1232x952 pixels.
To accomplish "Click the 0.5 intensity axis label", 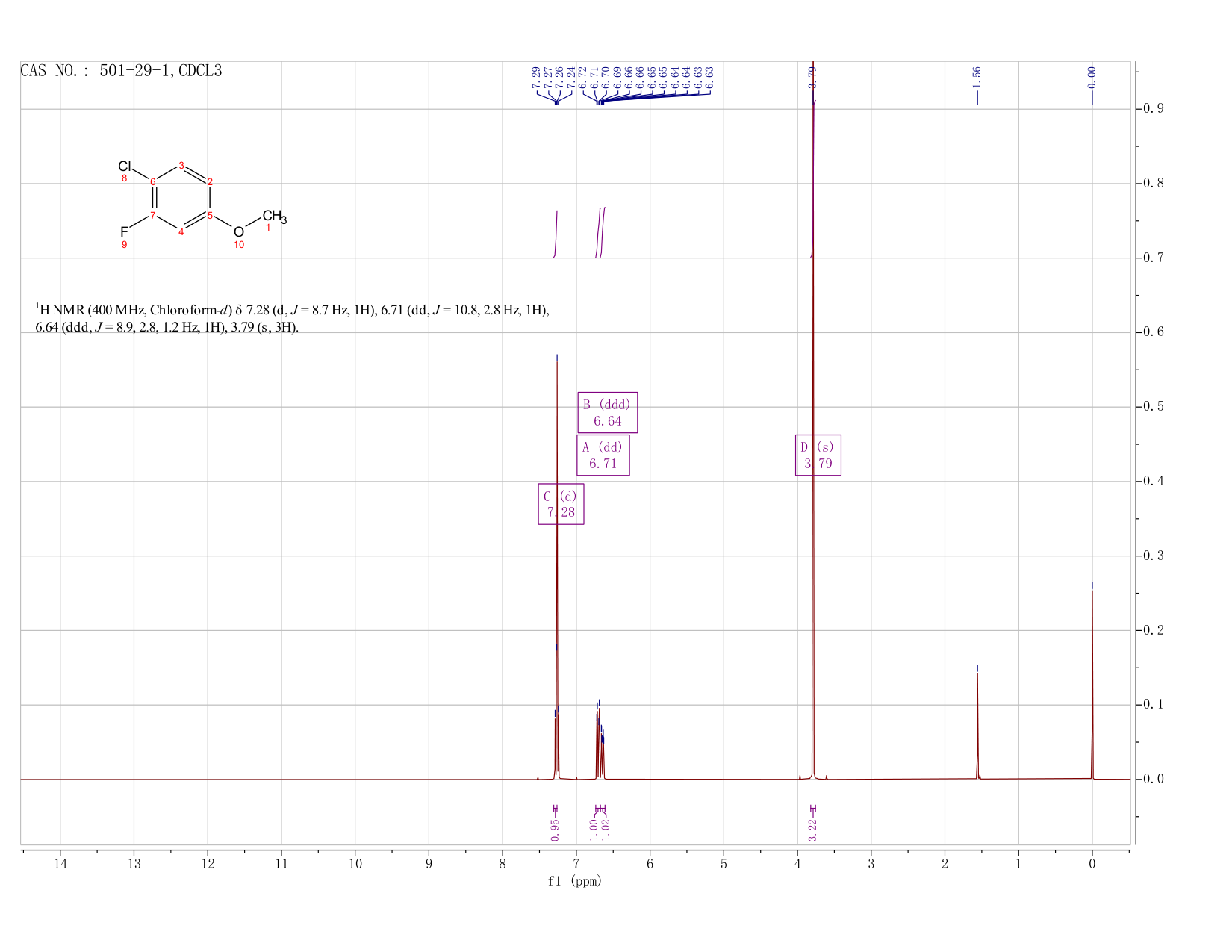I will pos(1153,407).
